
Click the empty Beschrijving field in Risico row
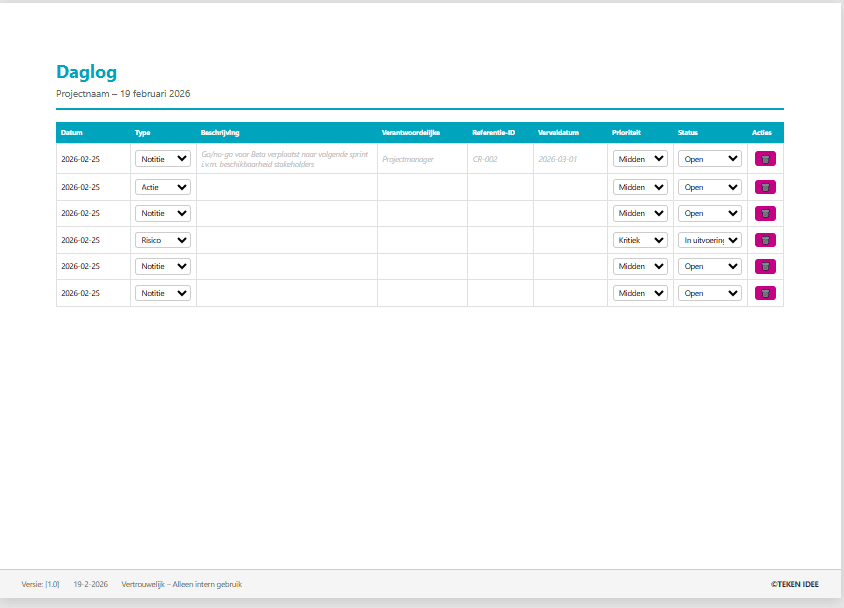click(286, 240)
